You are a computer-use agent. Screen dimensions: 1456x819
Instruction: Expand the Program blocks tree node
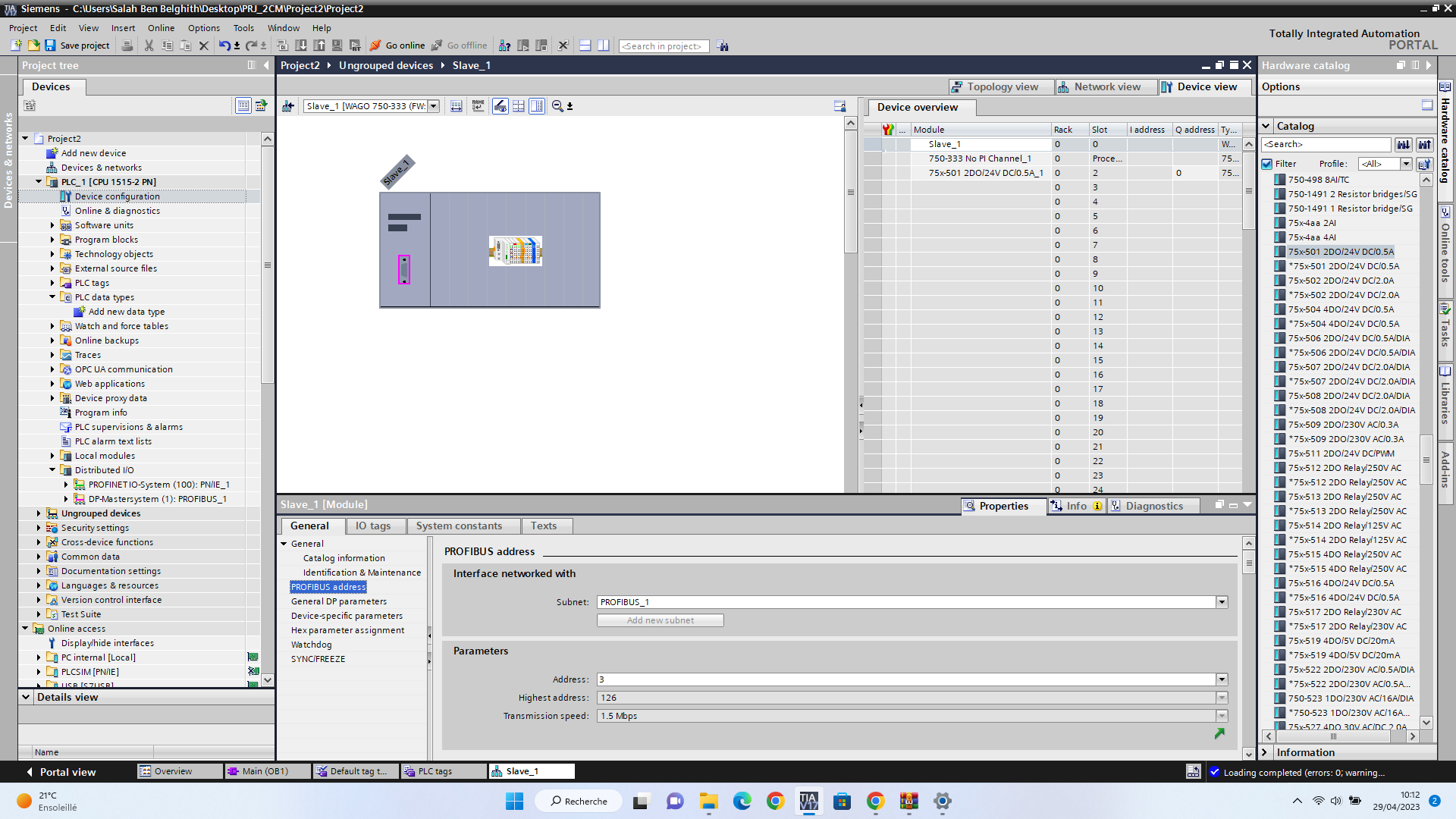click(52, 240)
